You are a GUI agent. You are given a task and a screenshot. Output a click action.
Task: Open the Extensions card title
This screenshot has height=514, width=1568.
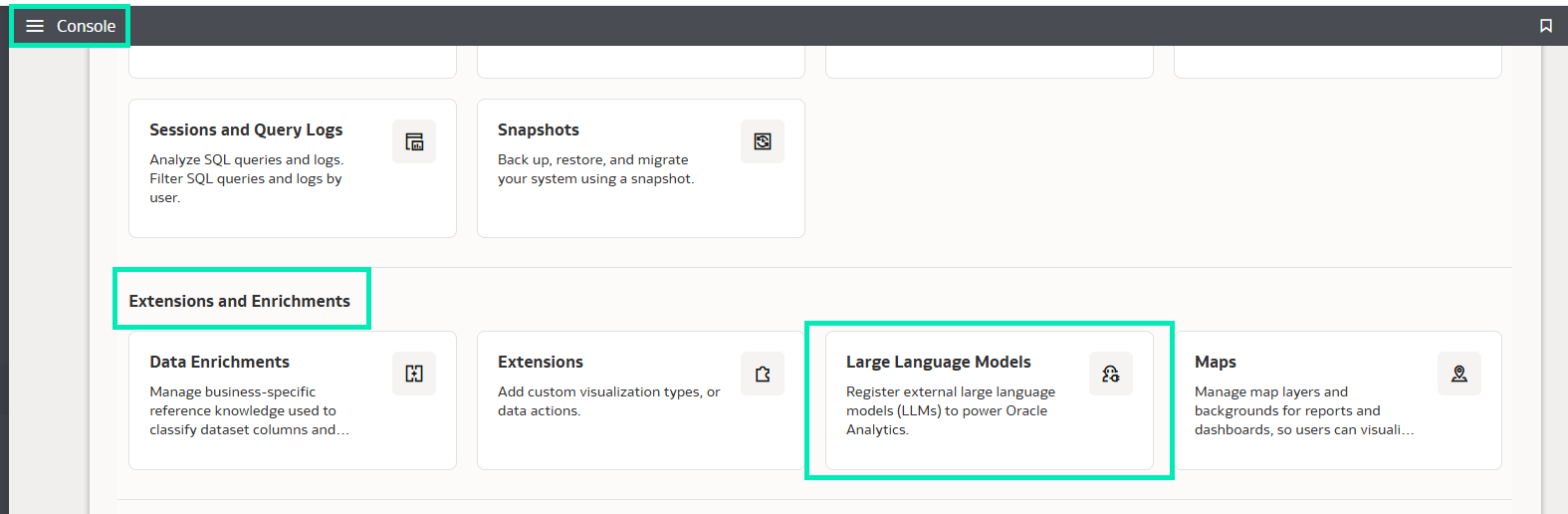541,362
